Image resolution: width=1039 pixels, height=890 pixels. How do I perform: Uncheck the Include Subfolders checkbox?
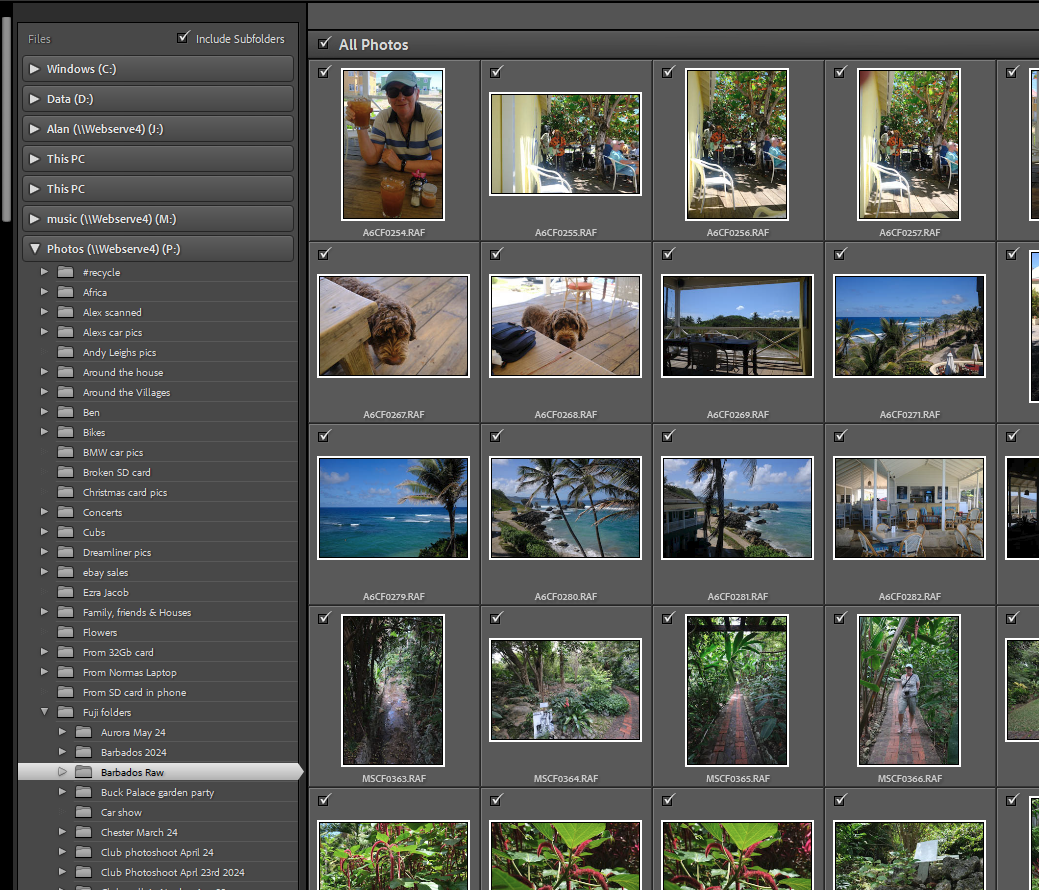(x=183, y=38)
